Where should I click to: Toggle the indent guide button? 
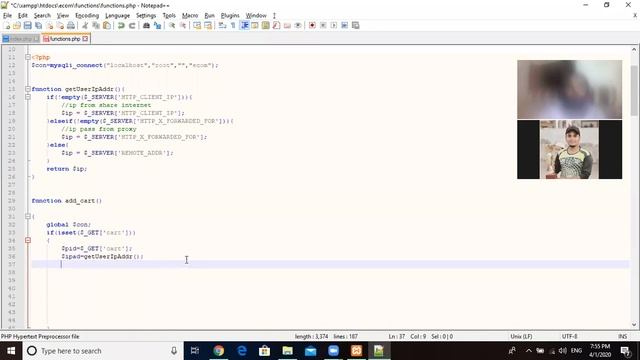coord(244,25)
